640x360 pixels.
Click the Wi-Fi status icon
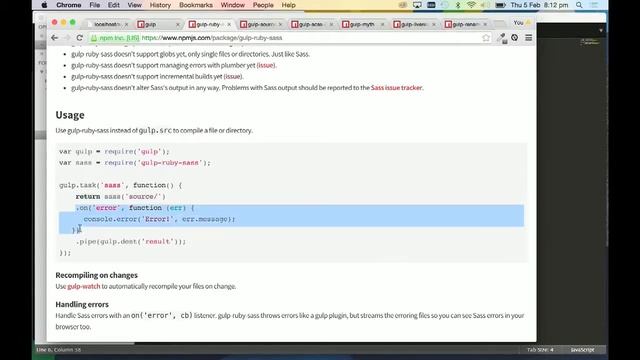tap(471, 5)
